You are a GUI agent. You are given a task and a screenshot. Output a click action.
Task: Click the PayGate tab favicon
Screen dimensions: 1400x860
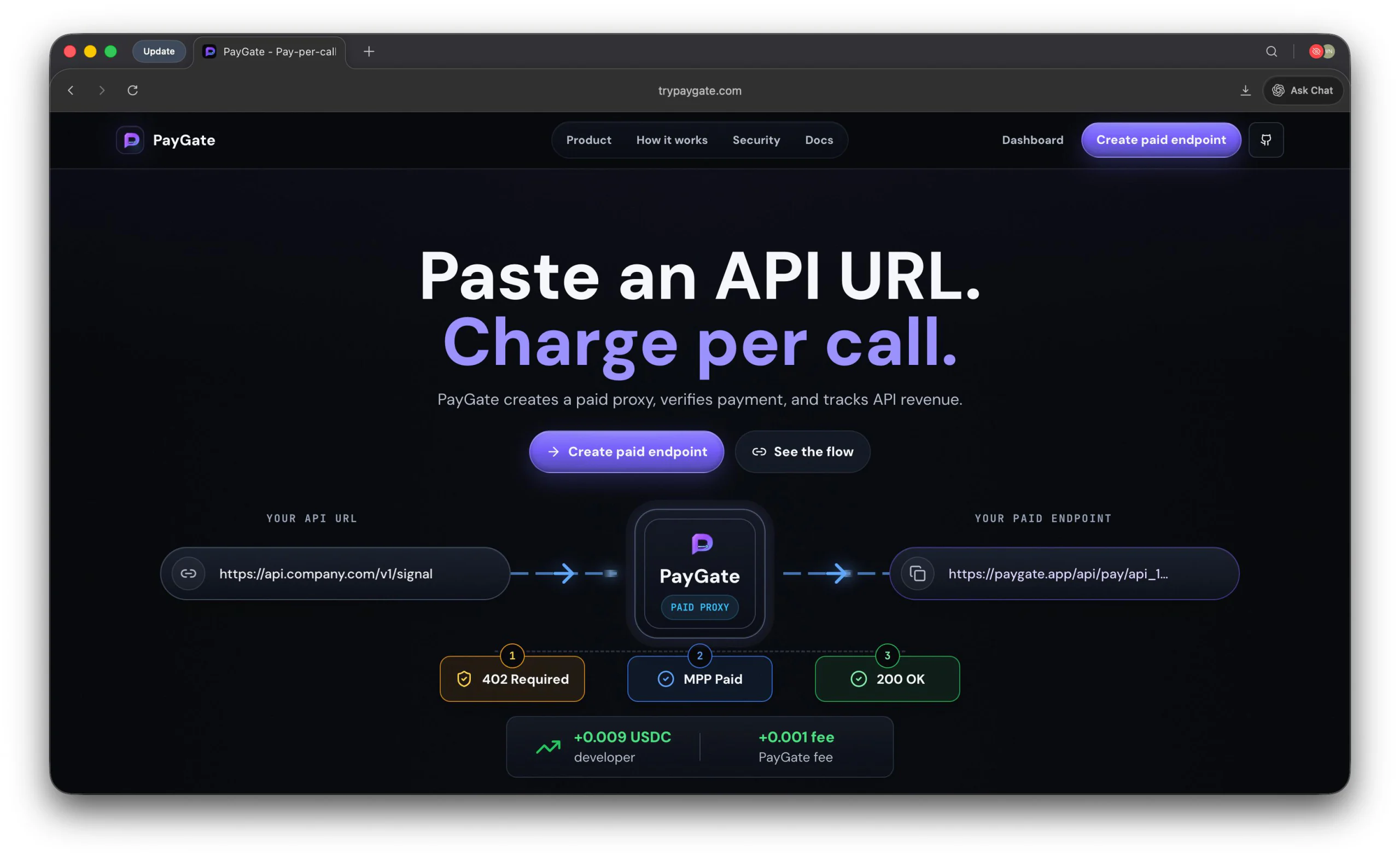[210, 52]
